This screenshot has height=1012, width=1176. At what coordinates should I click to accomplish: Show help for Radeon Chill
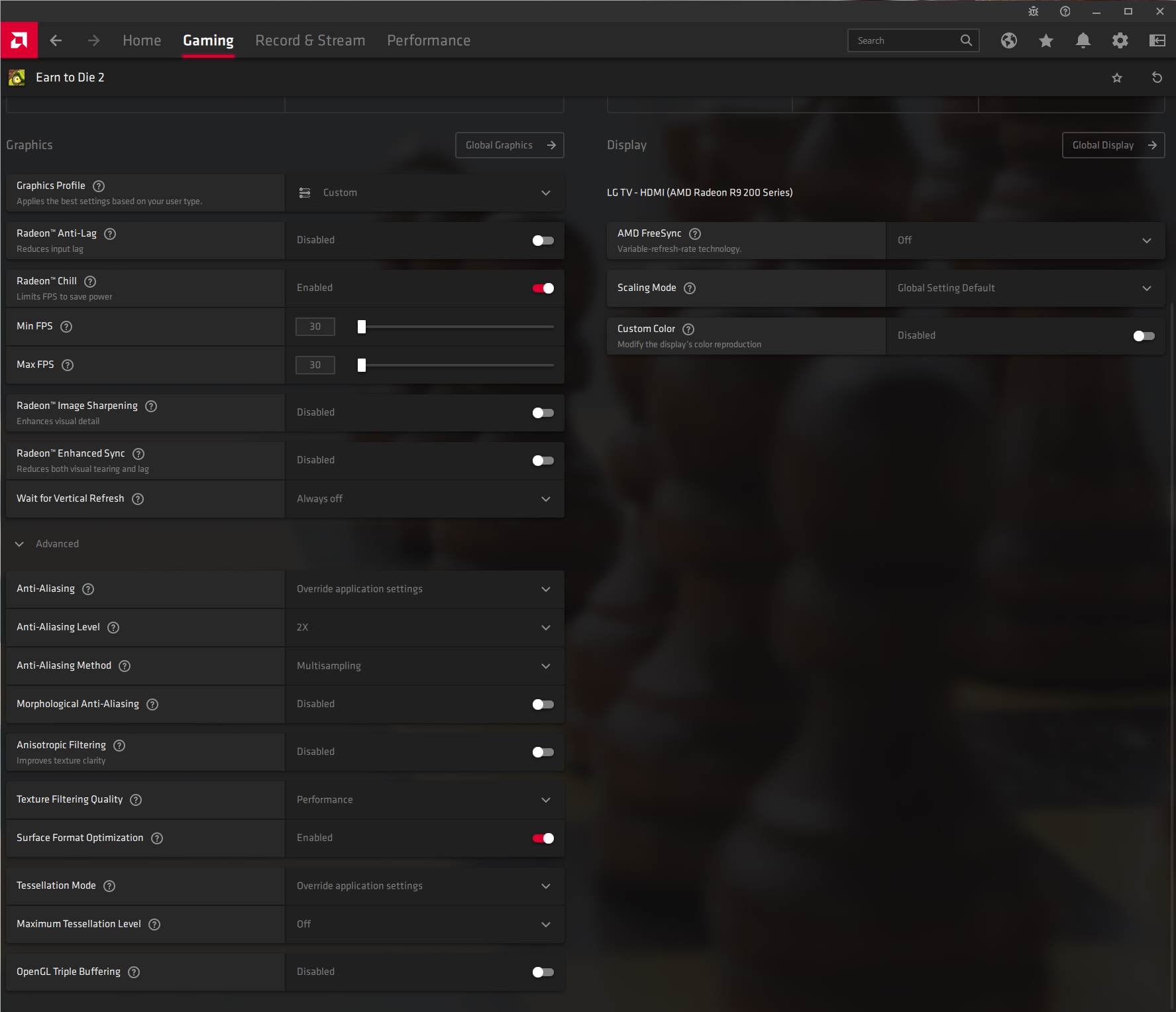90,282
